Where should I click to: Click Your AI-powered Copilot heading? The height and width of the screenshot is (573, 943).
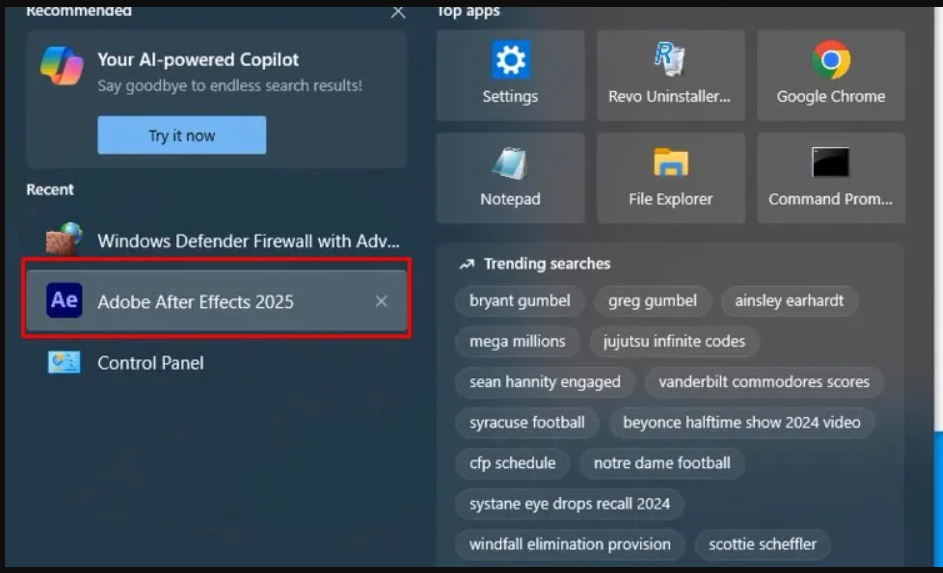click(198, 60)
